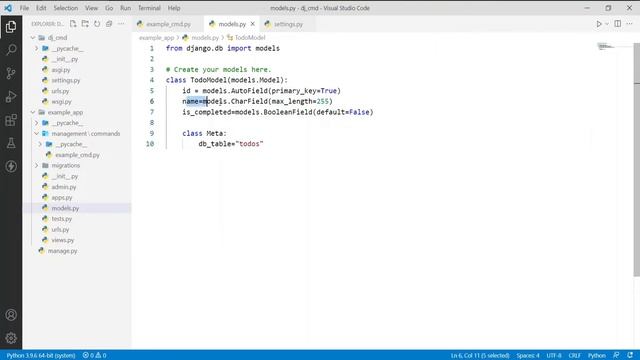Screen dimensions: 640x360
Task: Click the New File icon in Explorer
Action: point(73,24)
